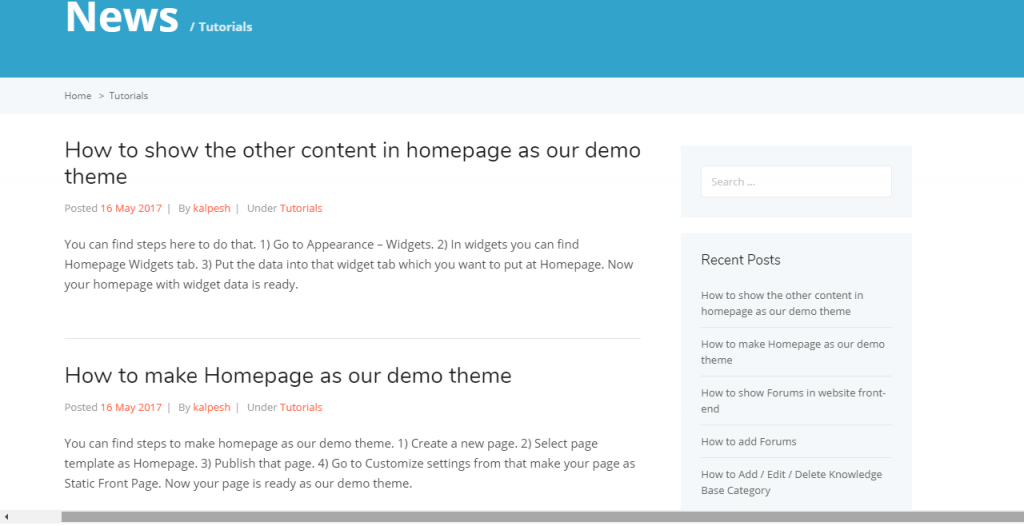Open recent post 'How to Add / Edit / Delete Knowledge Base Category'
This screenshot has height=526, width=1024.
[x=792, y=482]
